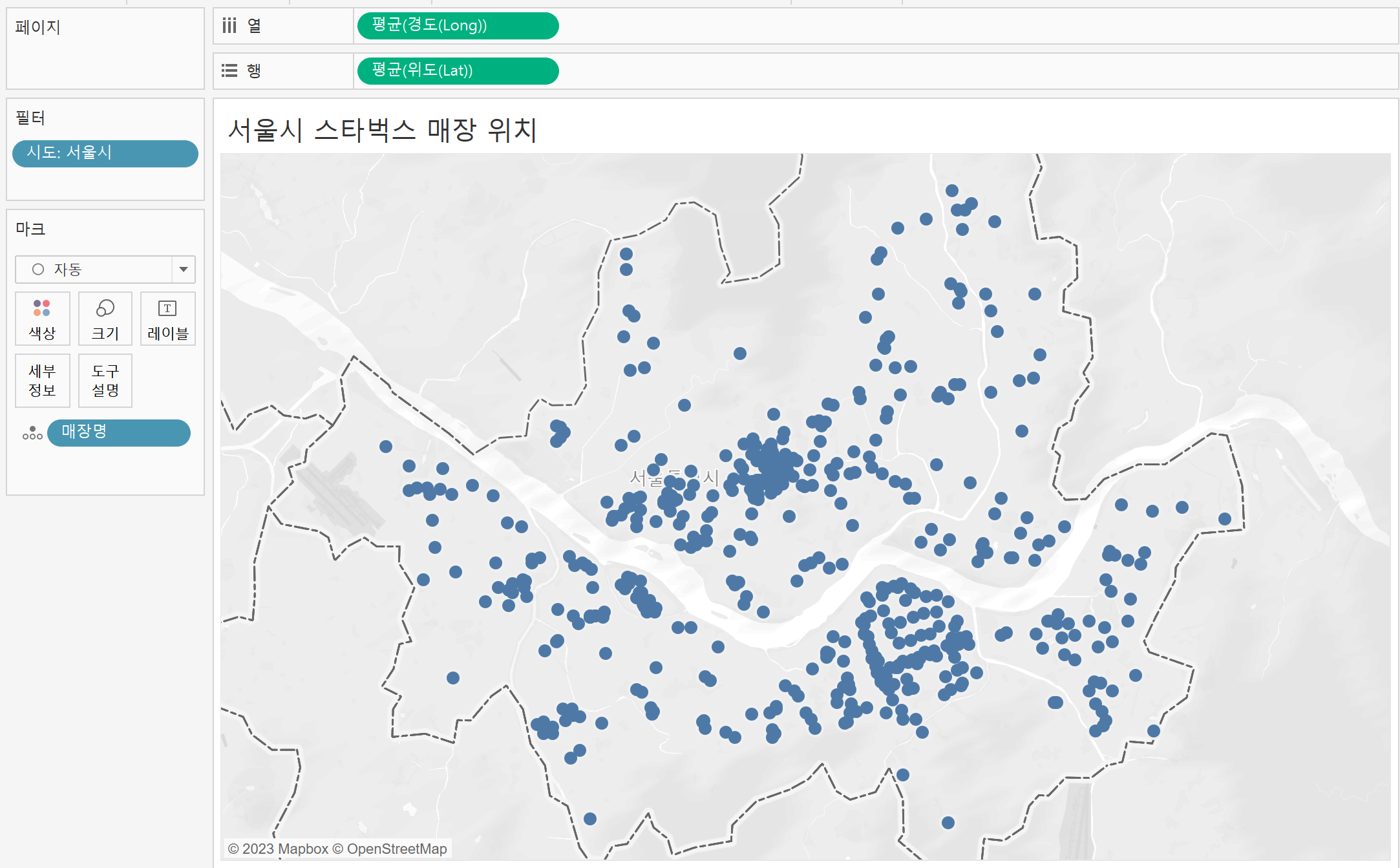The width and height of the screenshot is (1400, 868).
Task: Click the 서울특별시 map label
Action: coord(674,478)
